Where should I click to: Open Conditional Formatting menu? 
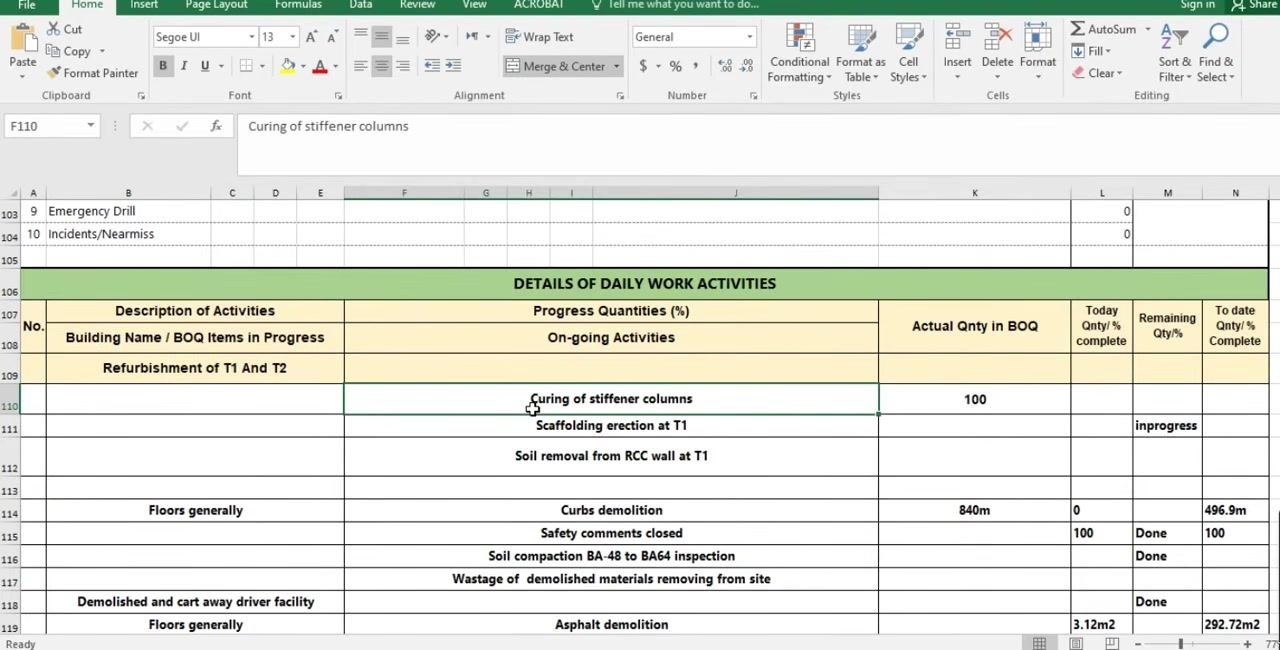pyautogui.click(x=799, y=53)
